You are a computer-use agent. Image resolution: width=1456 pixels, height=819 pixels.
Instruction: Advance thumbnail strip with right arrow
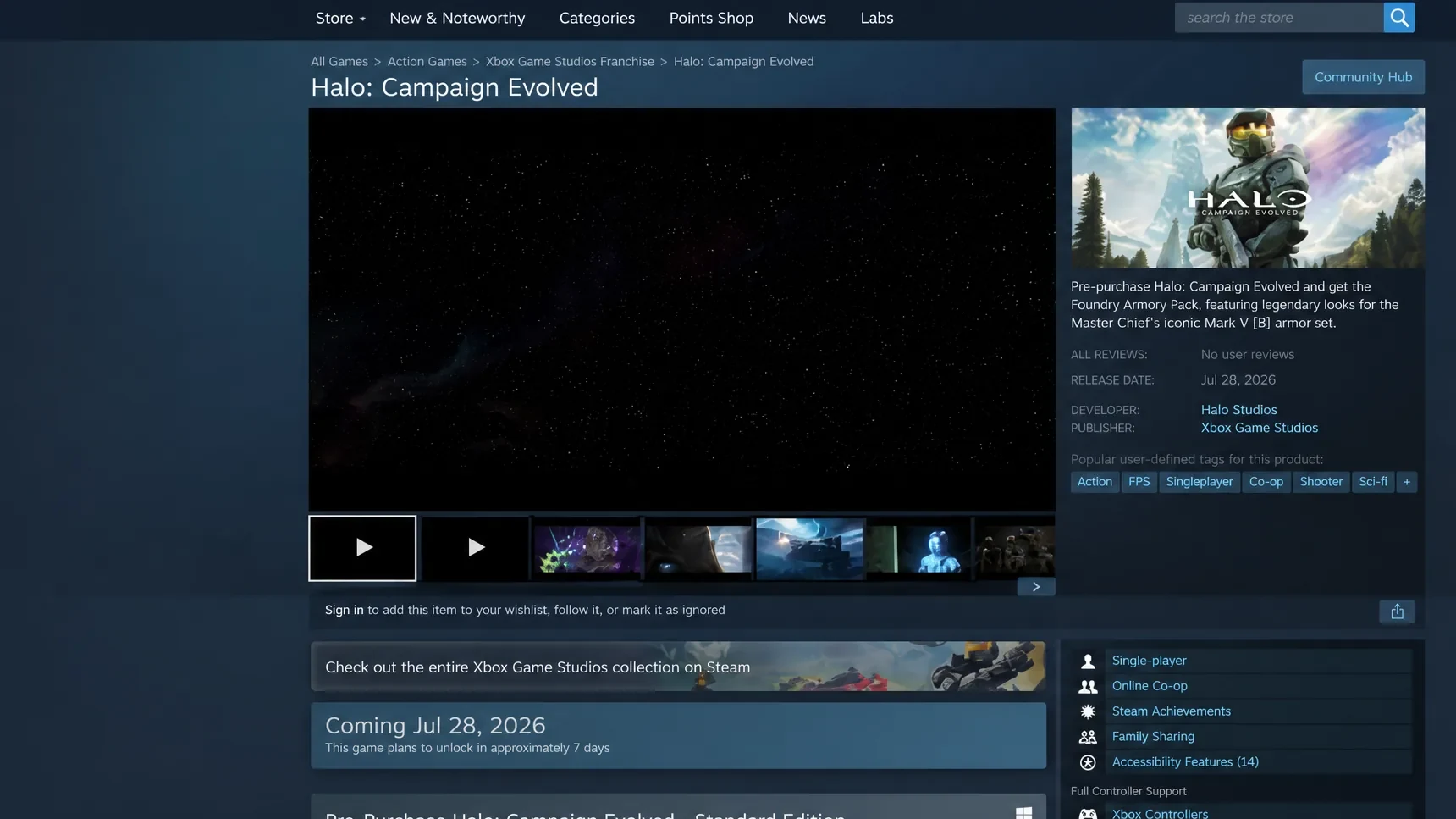(x=1036, y=587)
